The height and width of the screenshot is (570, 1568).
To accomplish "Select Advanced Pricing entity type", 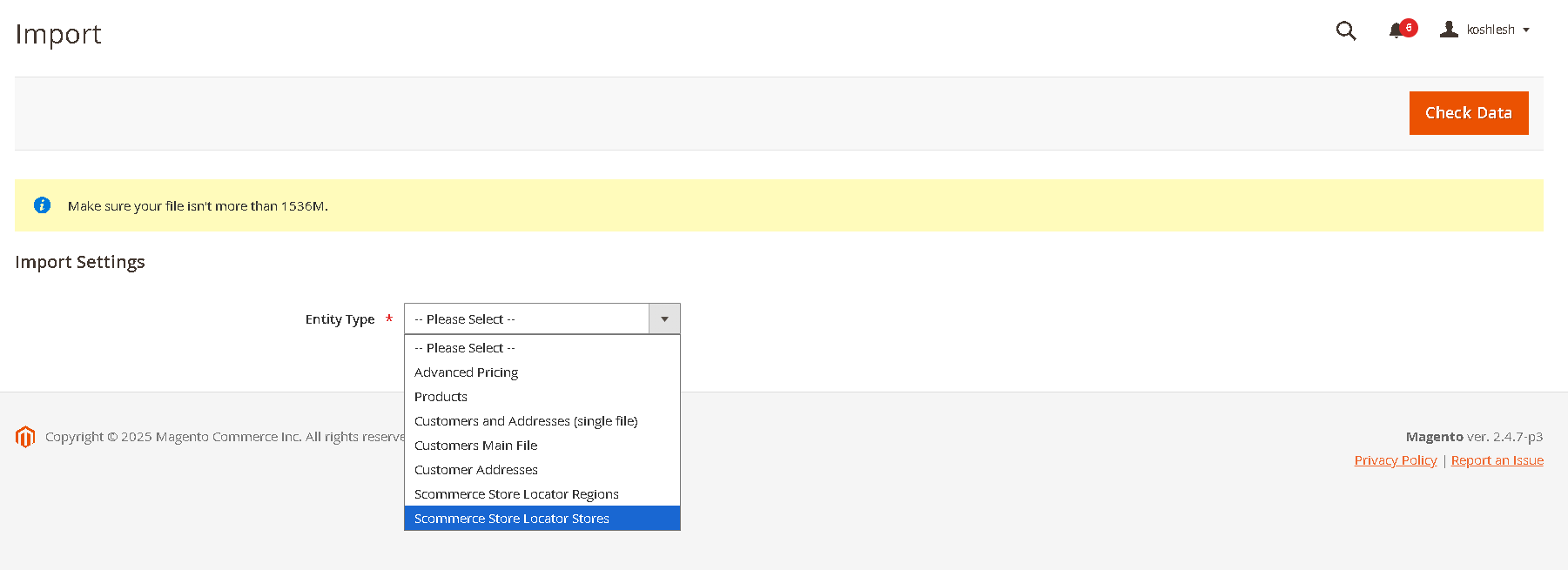I will pos(467,372).
